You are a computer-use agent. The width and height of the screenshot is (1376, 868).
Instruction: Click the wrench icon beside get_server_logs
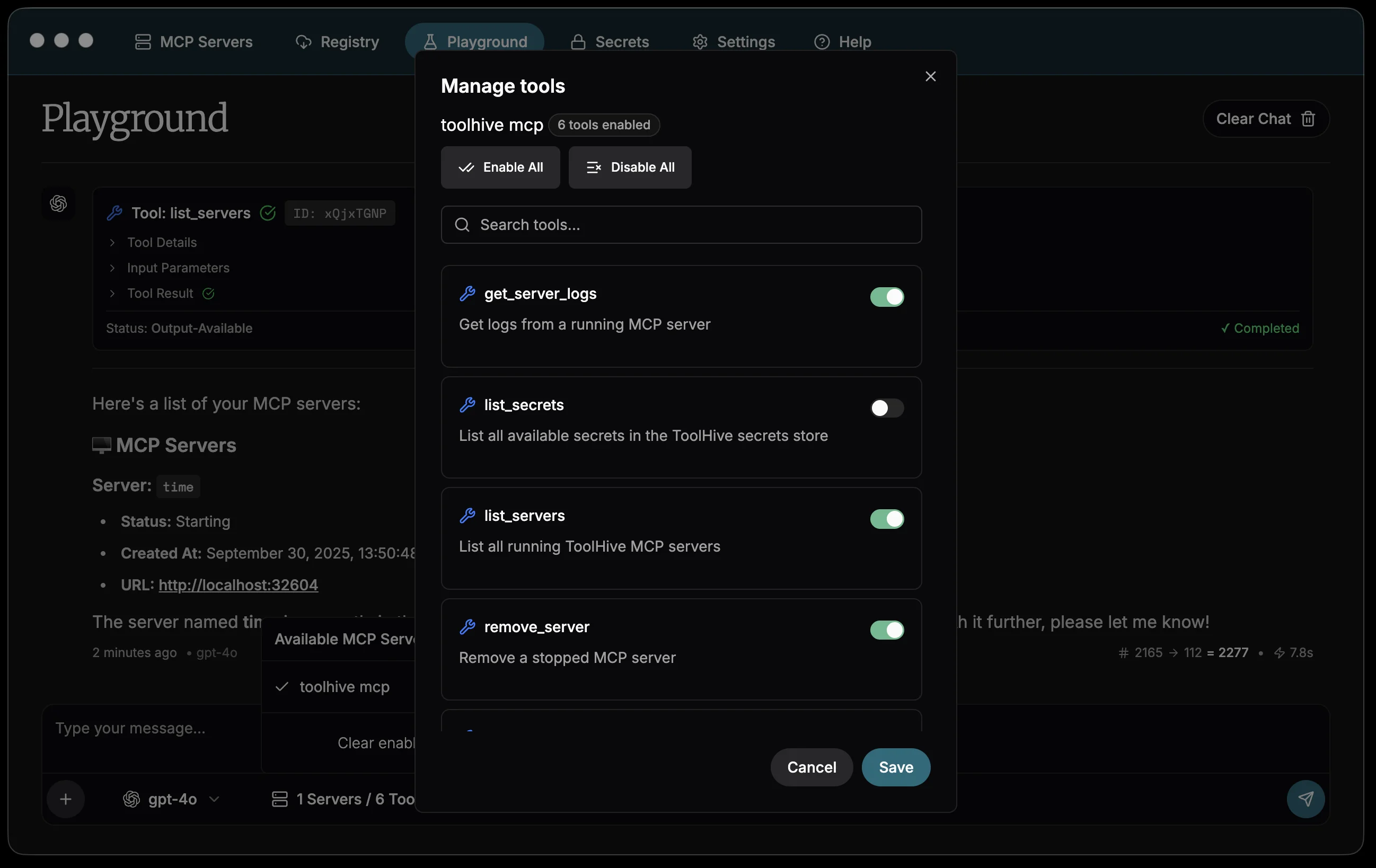click(x=468, y=294)
